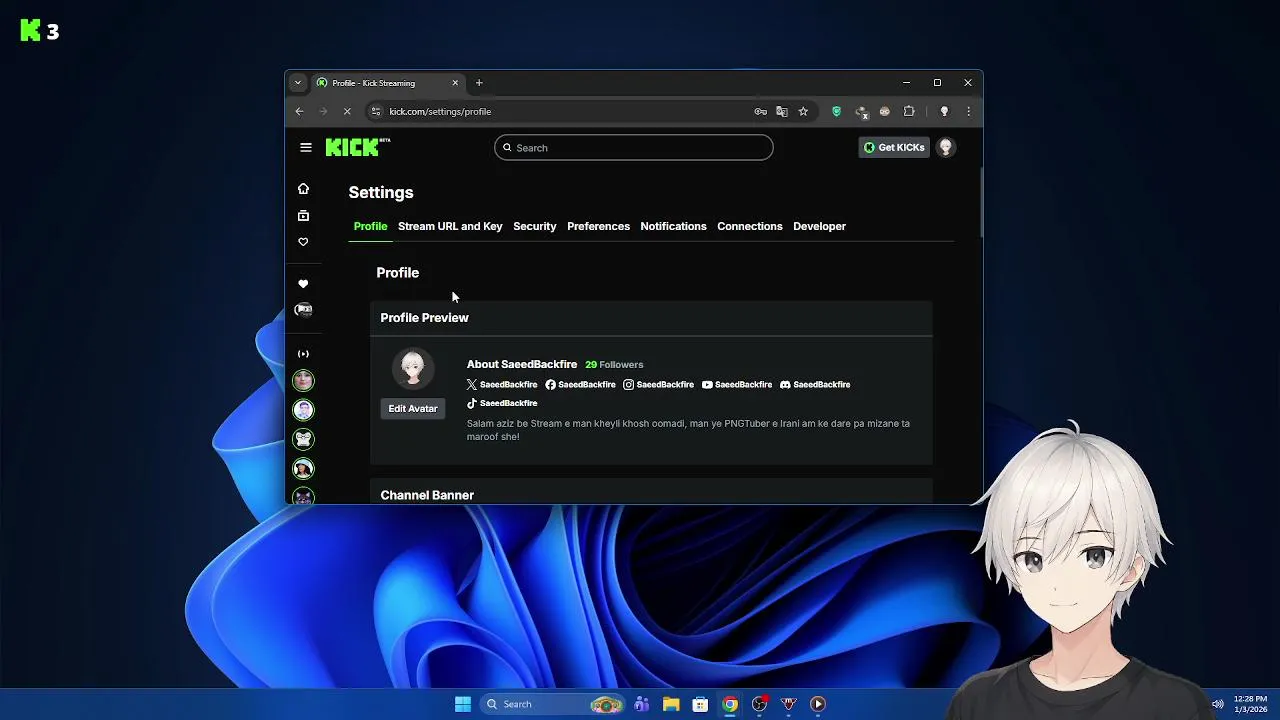Click the live broadcast icon in sidebar
Viewport: 1280px width, 720px height.
pyautogui.click(x=303, y=354)
